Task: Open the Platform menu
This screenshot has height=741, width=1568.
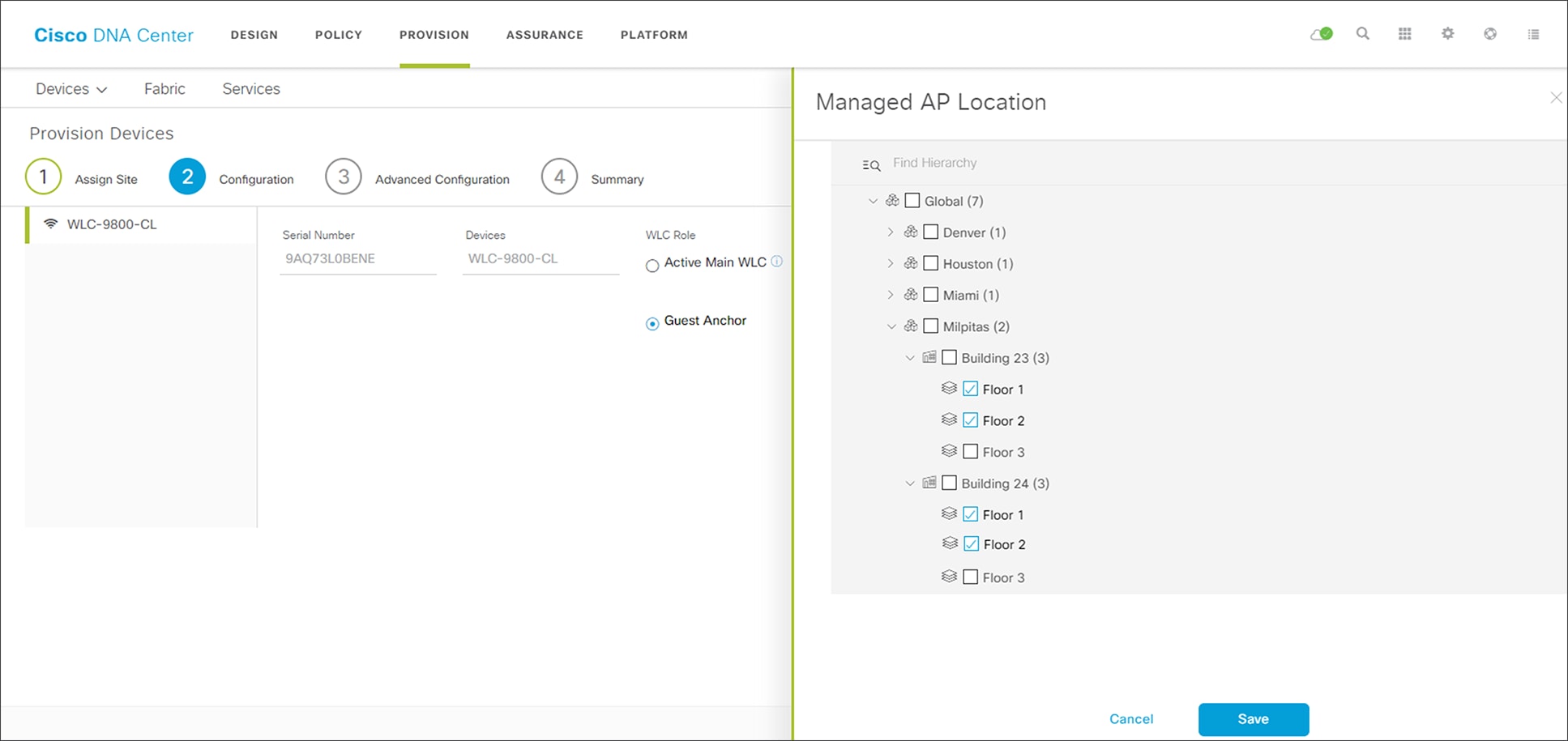Action: pyautogui.click(x=654, y=35)
